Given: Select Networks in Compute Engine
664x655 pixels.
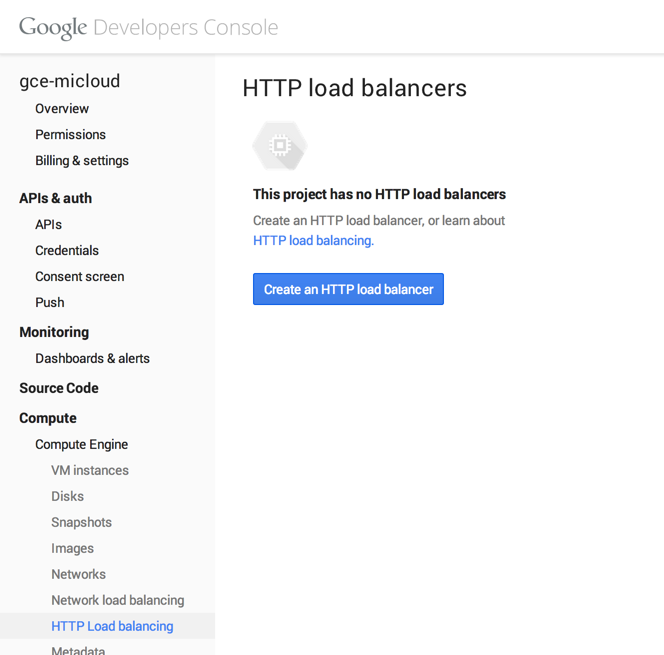Looking at the screenshot, I should (78, 575).
